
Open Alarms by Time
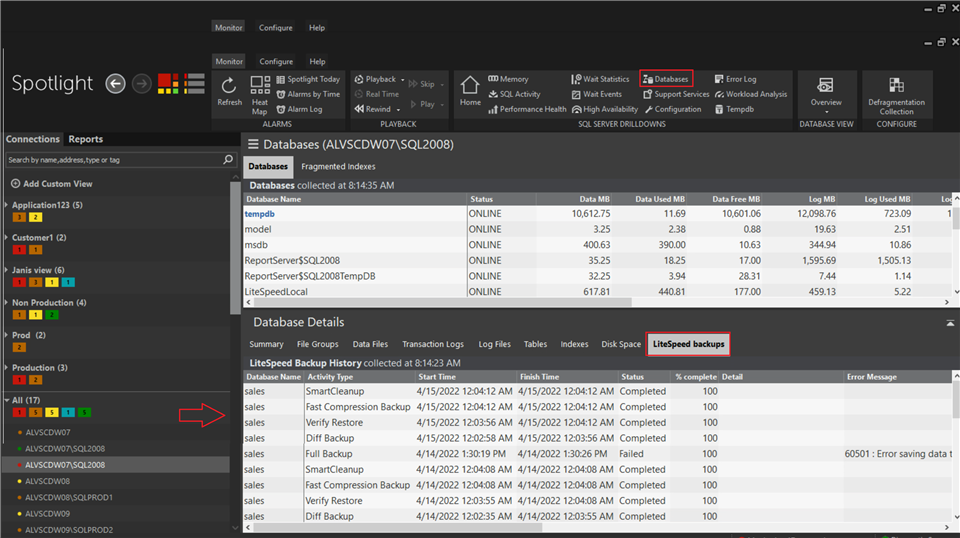[308, 94]
